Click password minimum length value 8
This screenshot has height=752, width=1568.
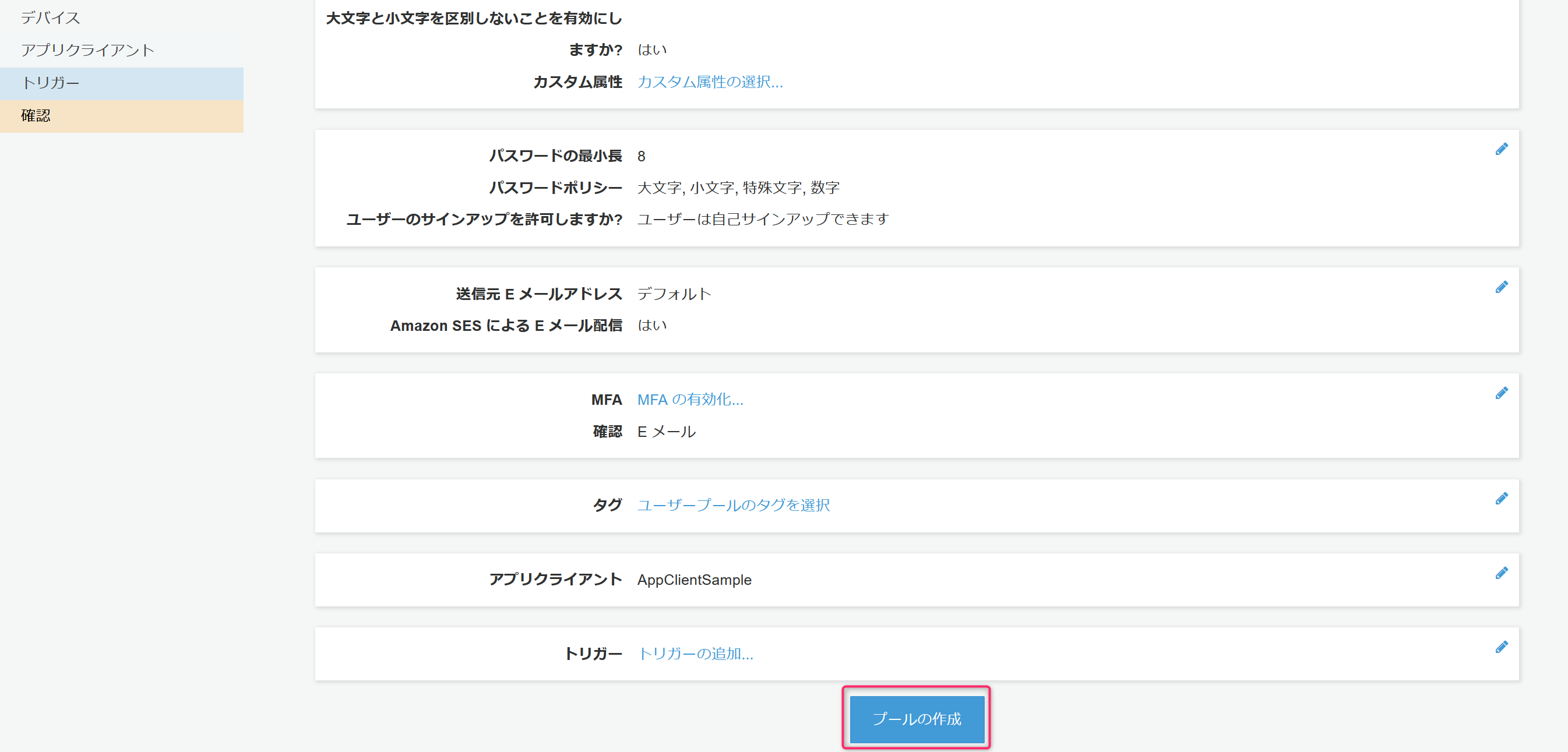tap(641, 156)
